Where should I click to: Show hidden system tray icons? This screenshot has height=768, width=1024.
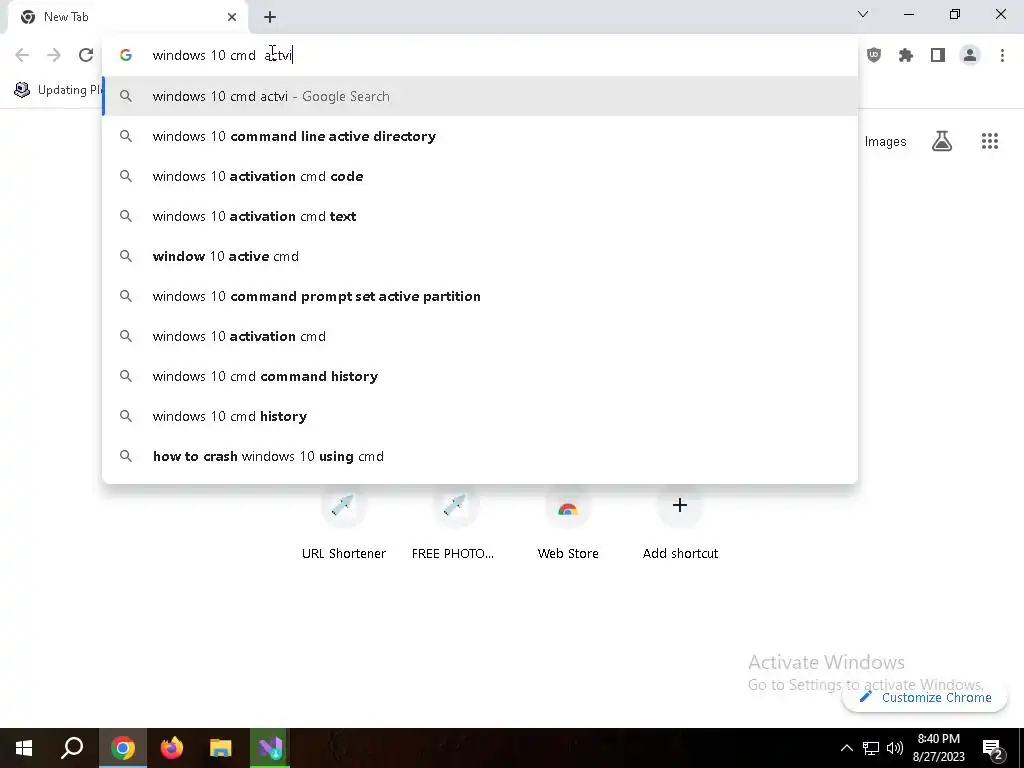pos(846,748)
